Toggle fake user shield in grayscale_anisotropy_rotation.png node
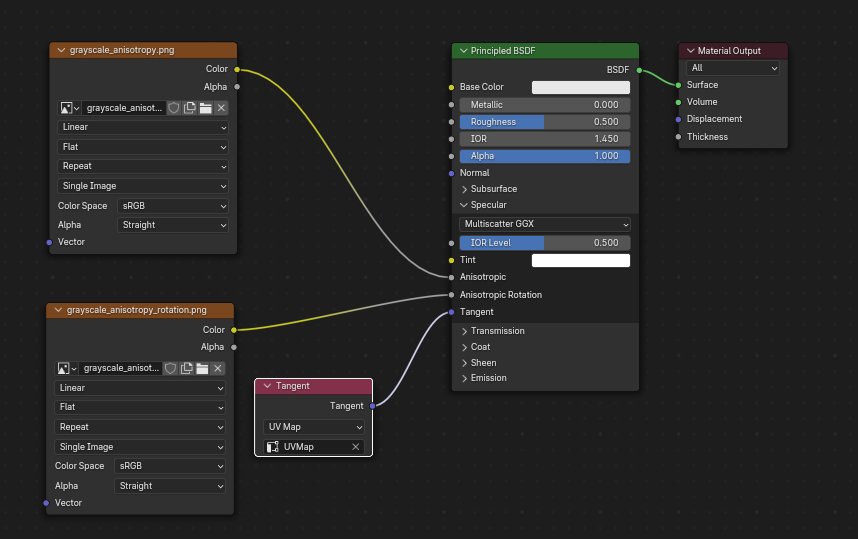The height and width of the screenshot is (539, 858). click(x=170, y=368)
